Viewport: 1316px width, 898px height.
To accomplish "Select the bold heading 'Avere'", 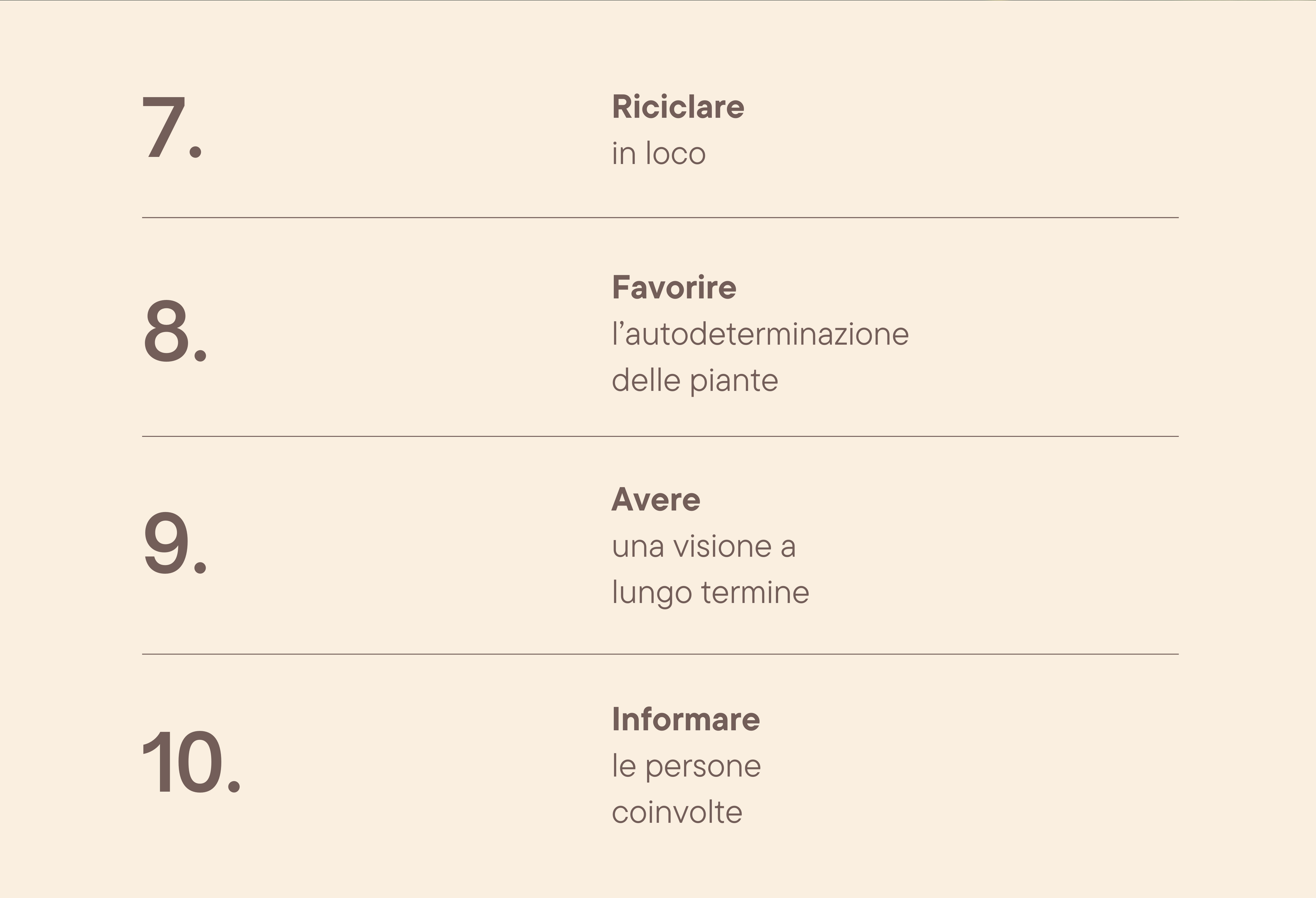I will click(656, 500).
